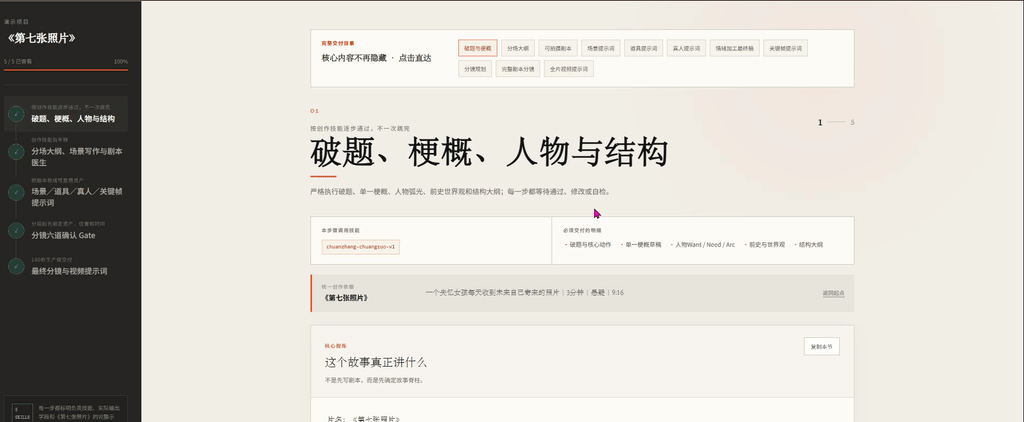Click the checkmark icon beside 分场大纲、场景写作与剧本医生
The width and height of the screenshot is (1024, 422).
pyautogui.click(x=16, y=152)
